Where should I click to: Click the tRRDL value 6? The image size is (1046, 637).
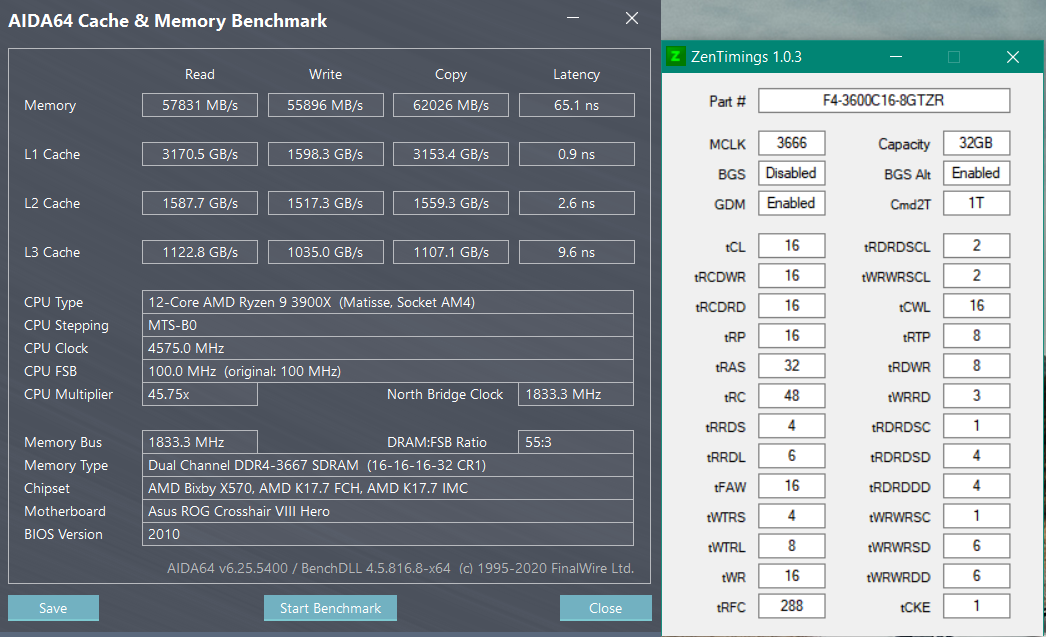(x=792, y=456)
